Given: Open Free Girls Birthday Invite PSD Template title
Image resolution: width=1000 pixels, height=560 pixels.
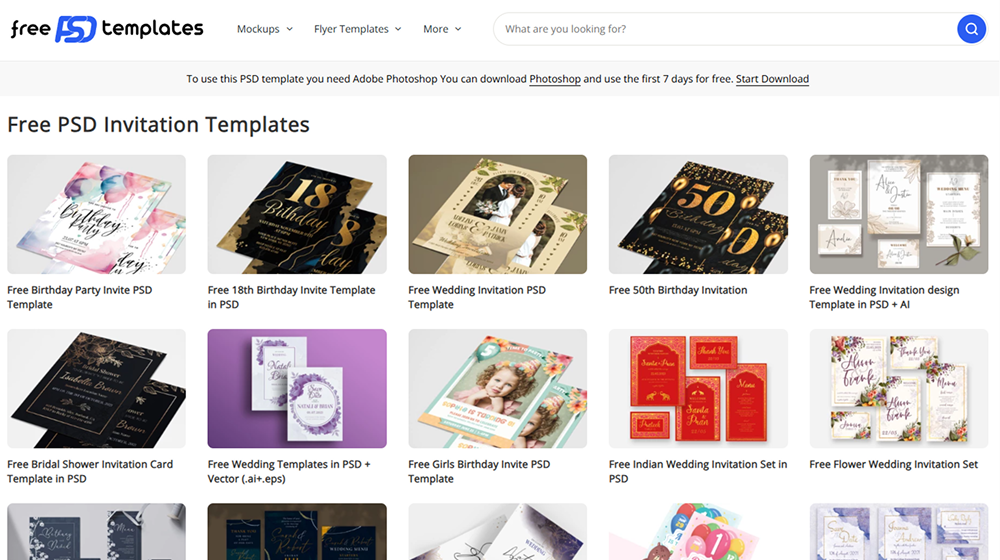Looking at the screenshot, I should 479,471.
